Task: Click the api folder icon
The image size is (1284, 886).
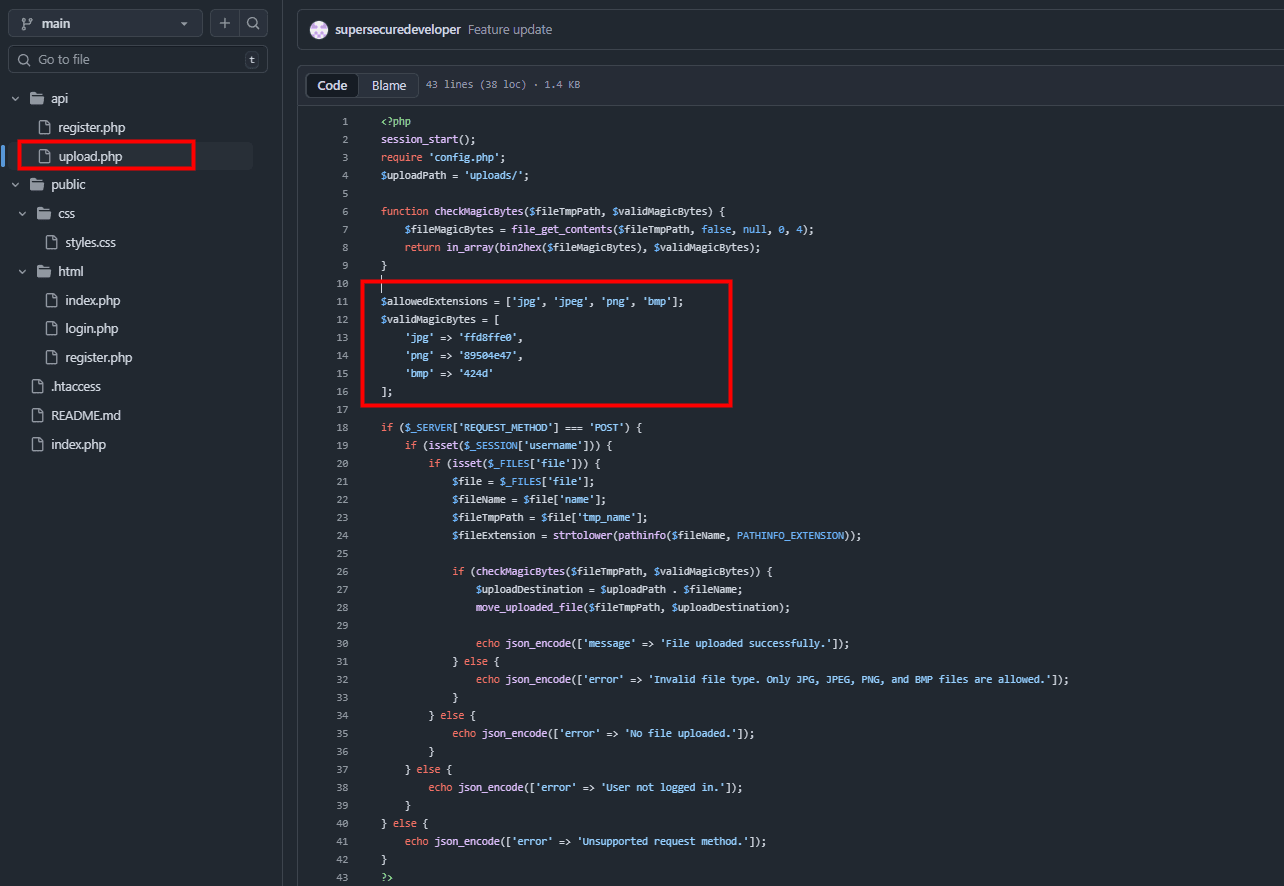Action: (x=37, y=99)
